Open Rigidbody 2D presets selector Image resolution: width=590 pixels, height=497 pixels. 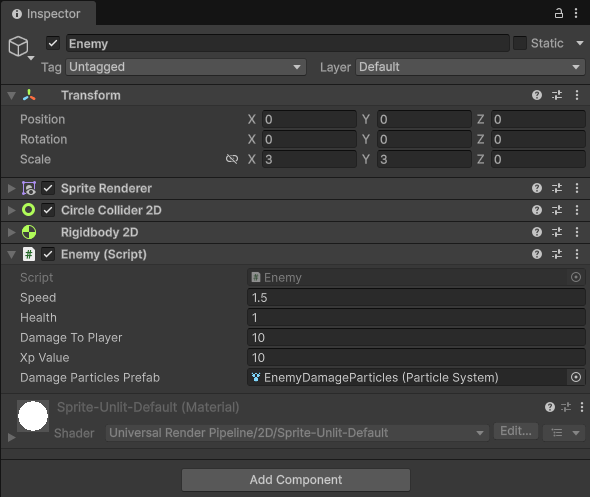[557, 232]
